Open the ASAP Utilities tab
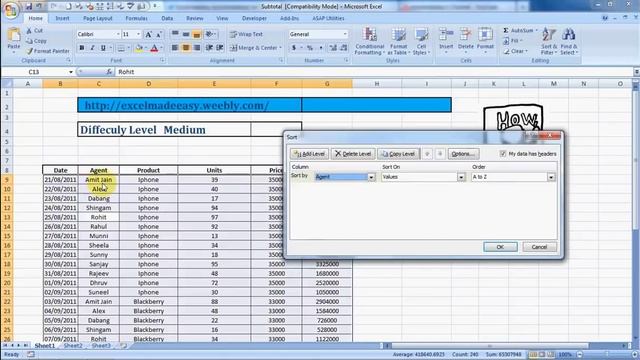 click(328, 18)
